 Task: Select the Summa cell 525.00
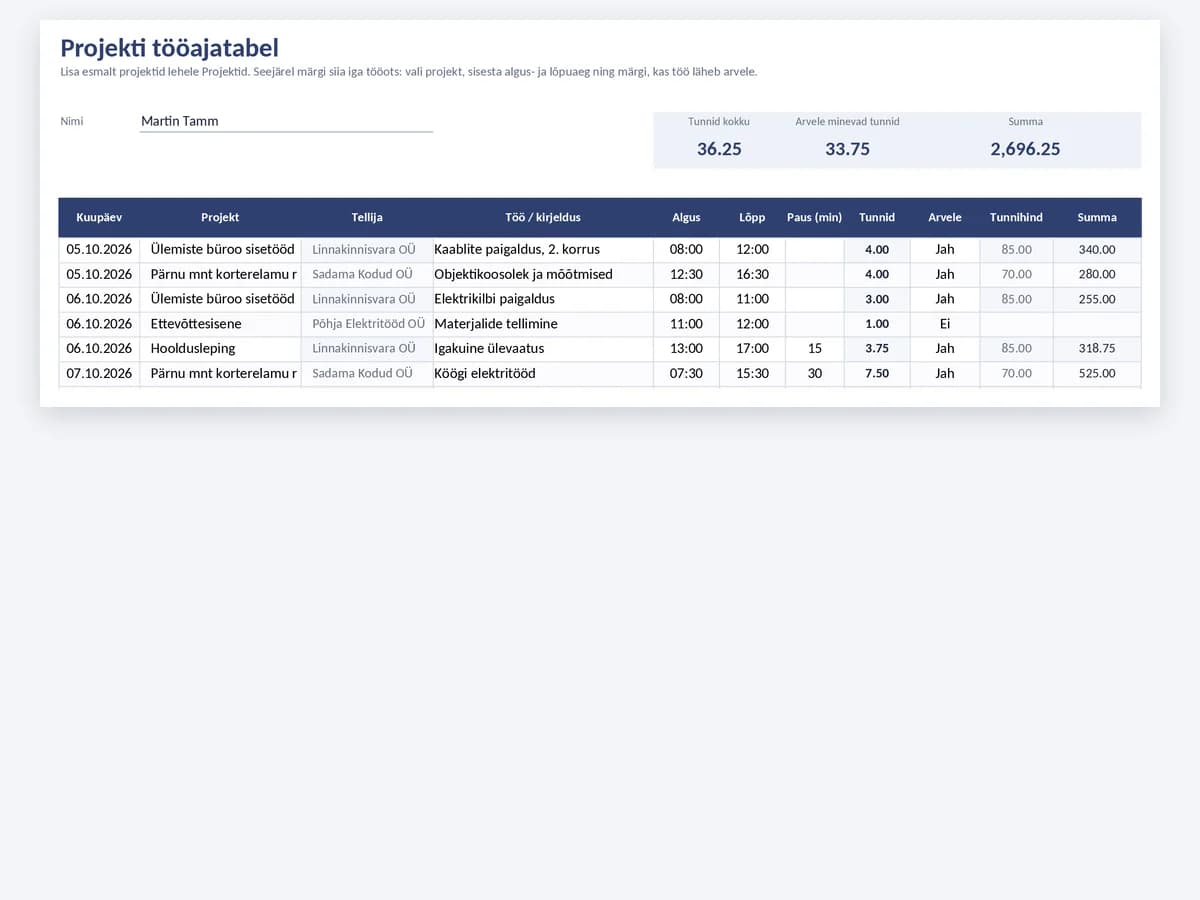click(1097, 373)
